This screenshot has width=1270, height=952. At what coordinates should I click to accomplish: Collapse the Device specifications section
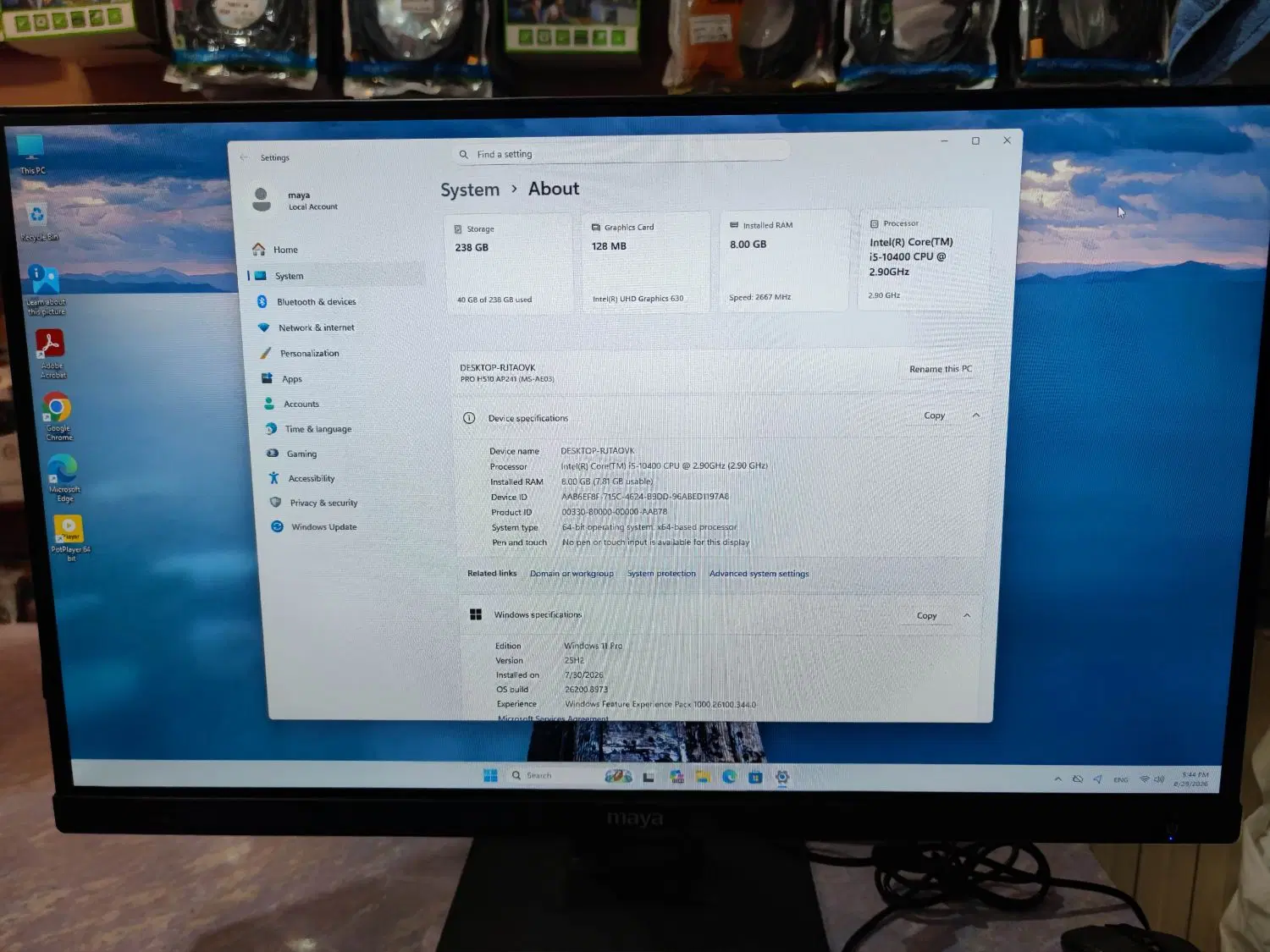(976, 415)
